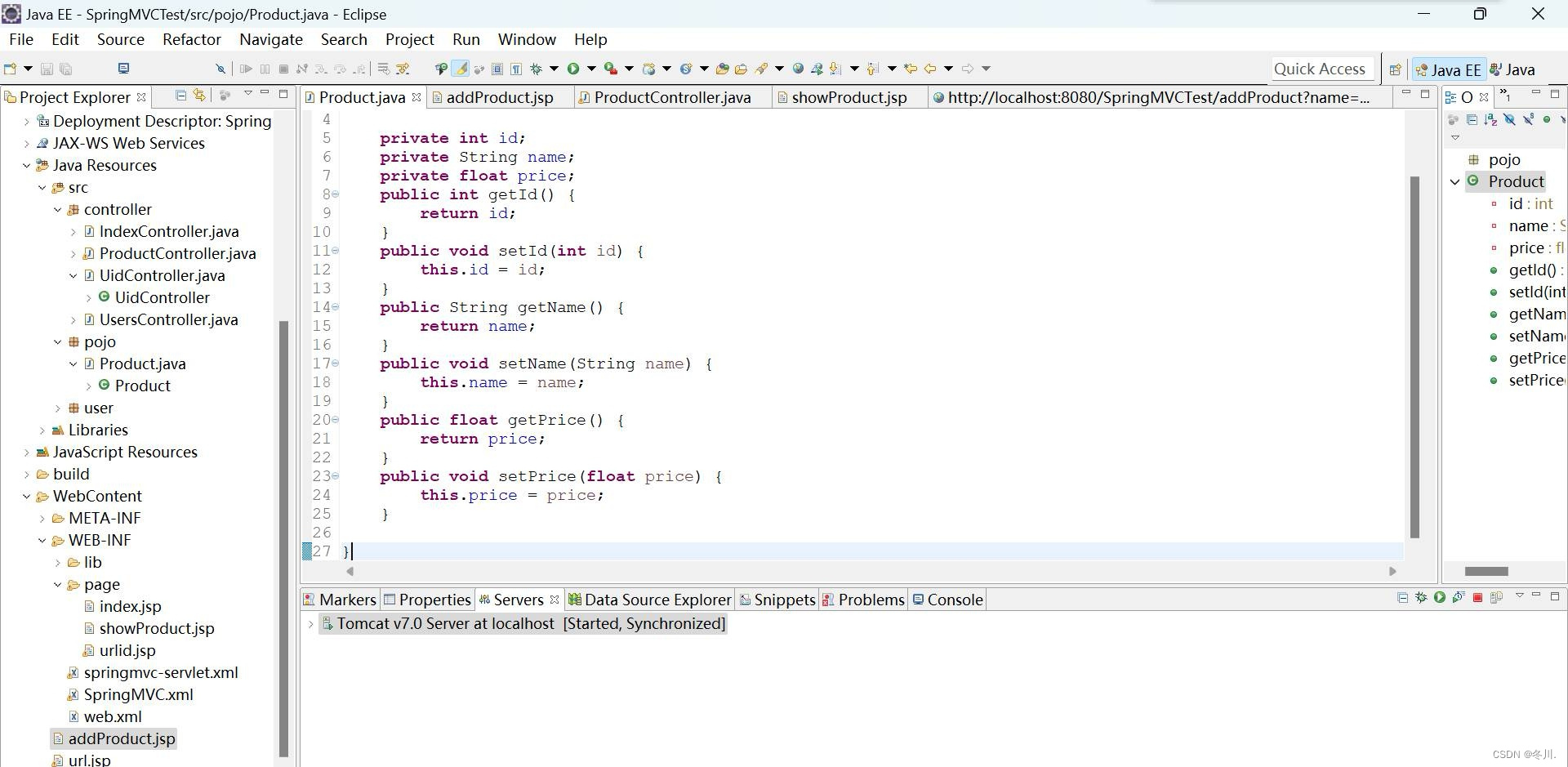Viewport: 1568px width, 767px height.
Task: Select showProduct.jsp in Project Explorer
Action: pyautogui.click(x=156, y=628)
